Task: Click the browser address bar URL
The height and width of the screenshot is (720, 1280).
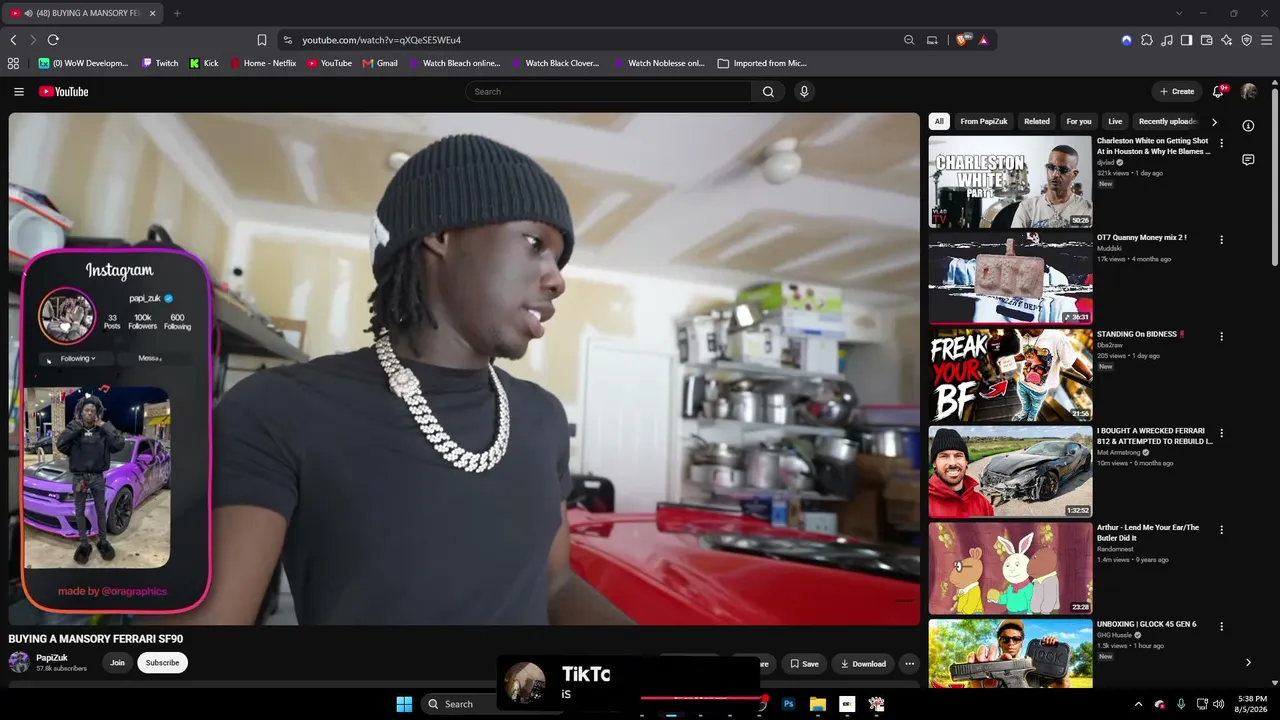Action: click(x=381, y=40)
